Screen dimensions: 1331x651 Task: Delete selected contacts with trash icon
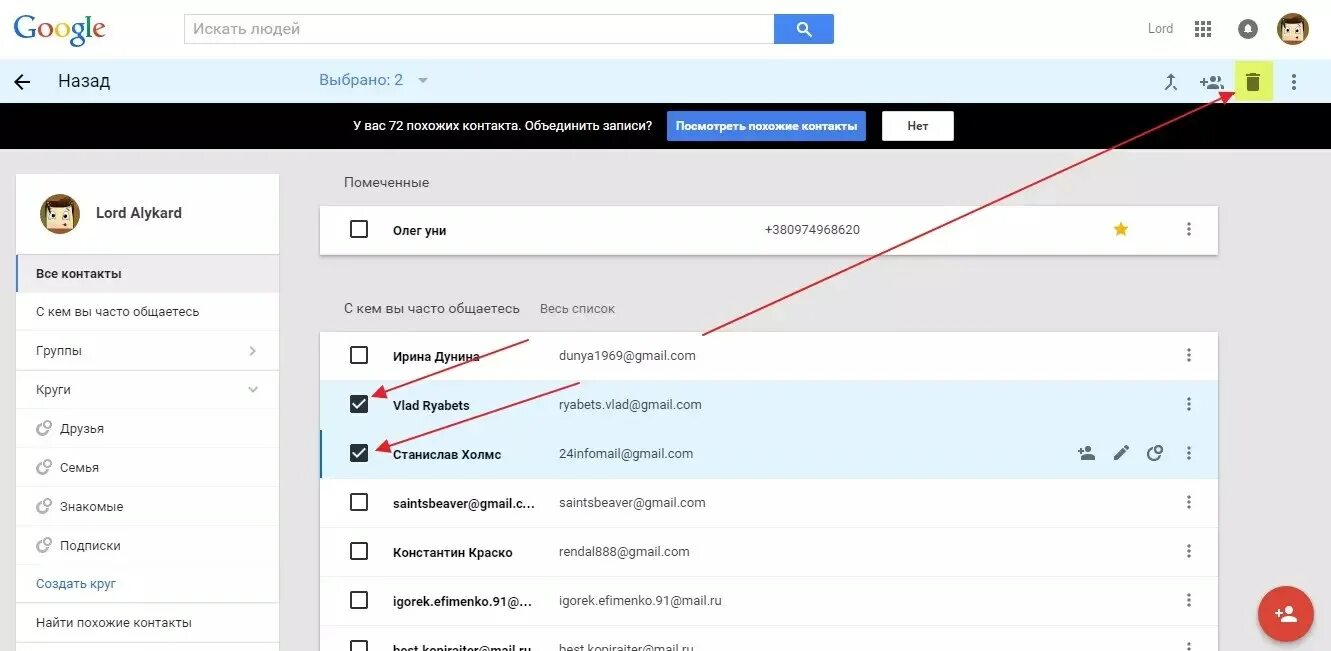[1253, 81]
